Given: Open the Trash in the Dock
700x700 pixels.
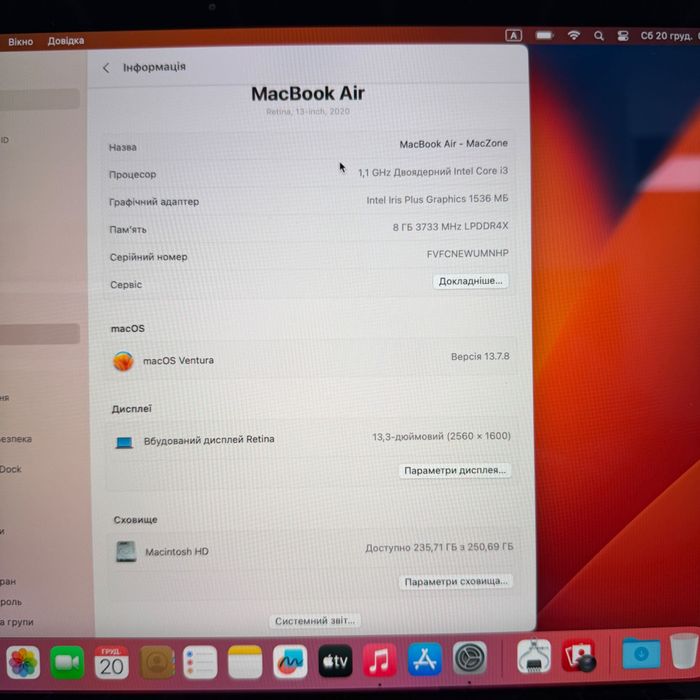Looking at the screenshot, I should click(684, 652).
